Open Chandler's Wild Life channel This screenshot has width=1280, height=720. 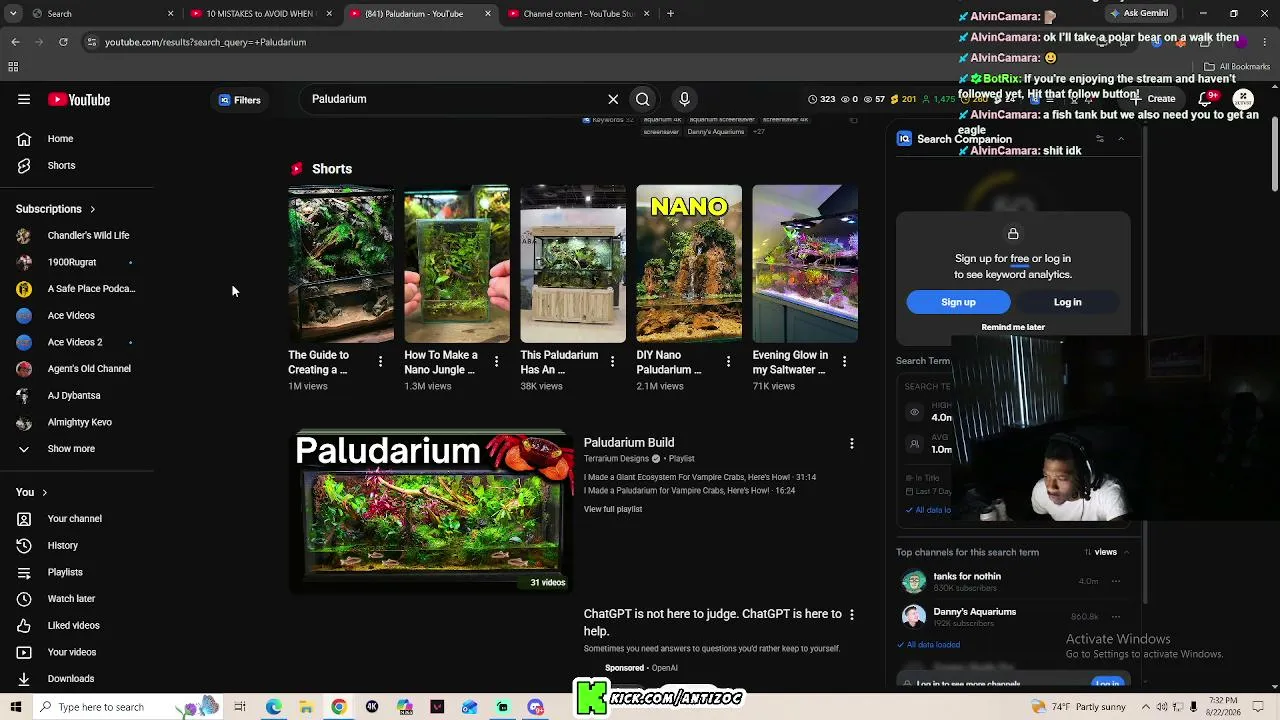coord(77,235)
